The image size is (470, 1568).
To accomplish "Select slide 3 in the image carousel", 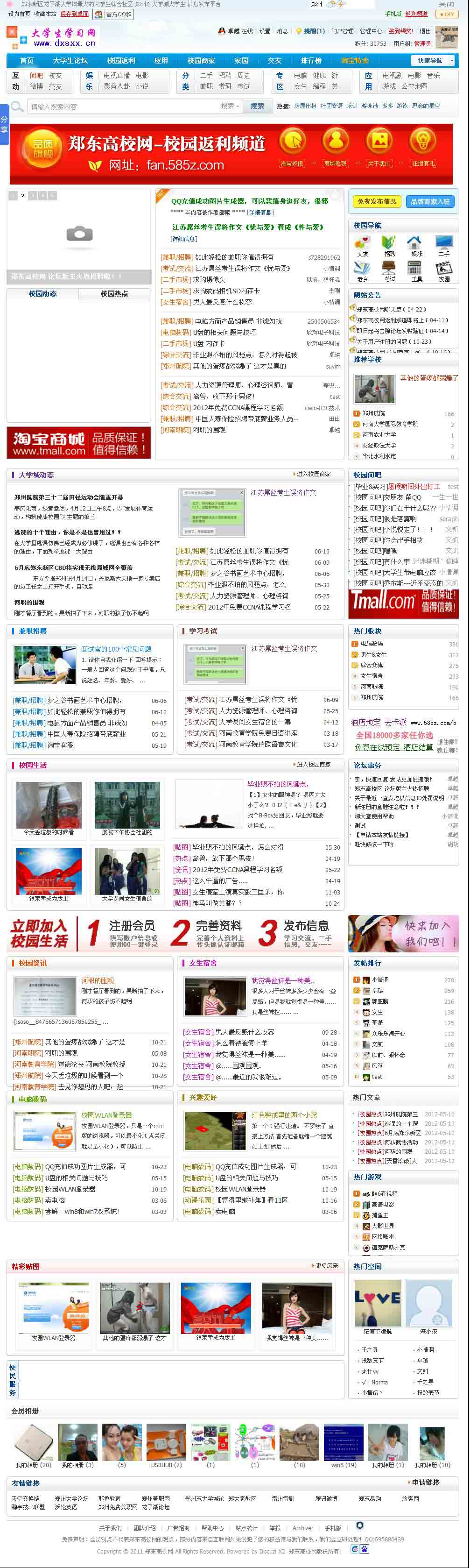I will click(x=33, y=195).
